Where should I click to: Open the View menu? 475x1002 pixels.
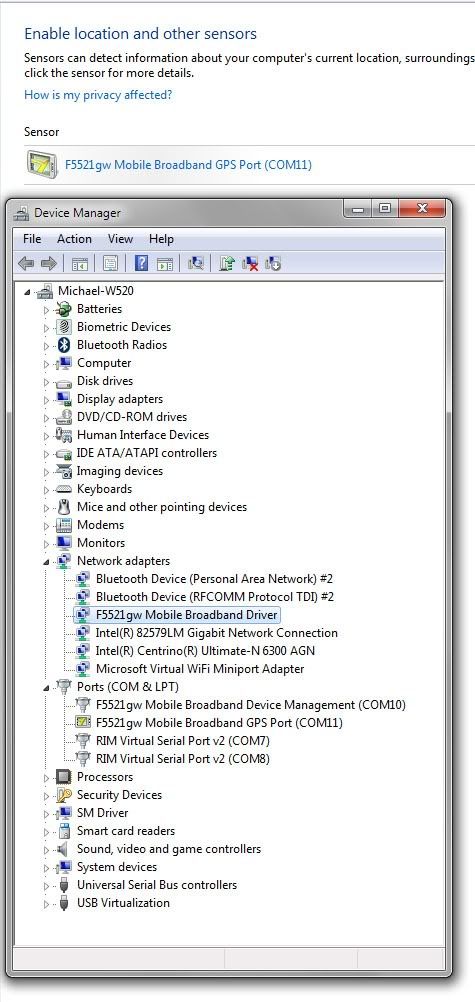pos(120,239)
